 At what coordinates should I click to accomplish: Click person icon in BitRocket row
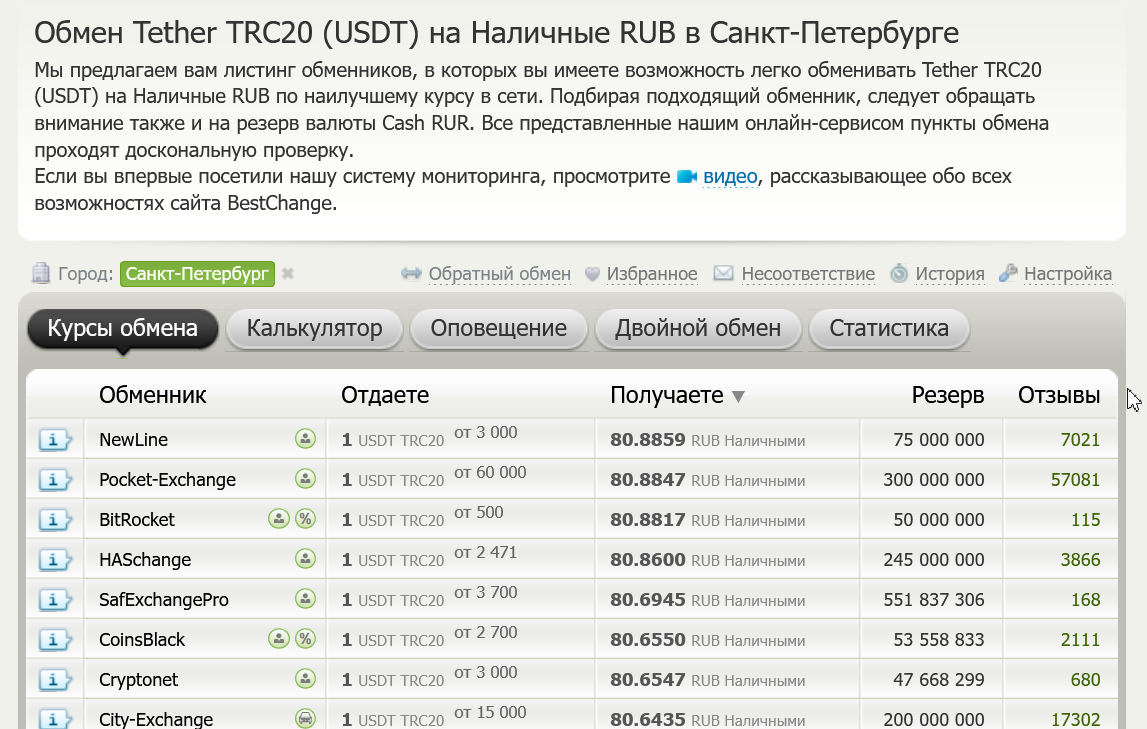[279, 519]
